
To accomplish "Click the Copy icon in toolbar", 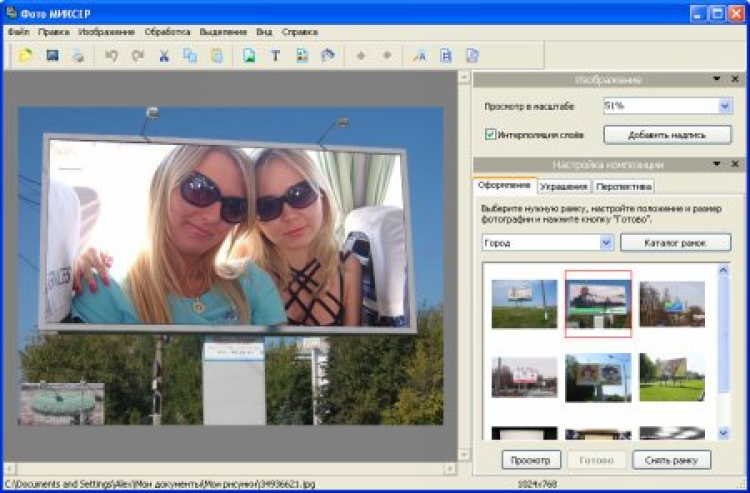I will [x=190, y=56].
